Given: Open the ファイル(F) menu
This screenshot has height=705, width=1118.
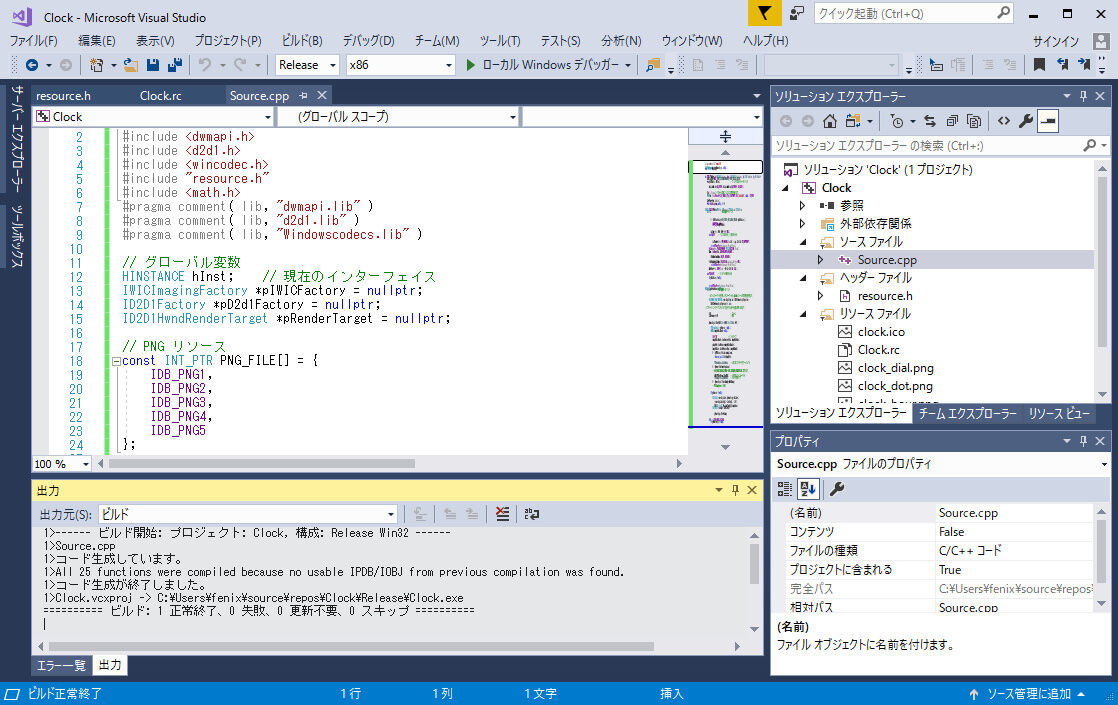Looking at the screenshot, I should 34,41.
